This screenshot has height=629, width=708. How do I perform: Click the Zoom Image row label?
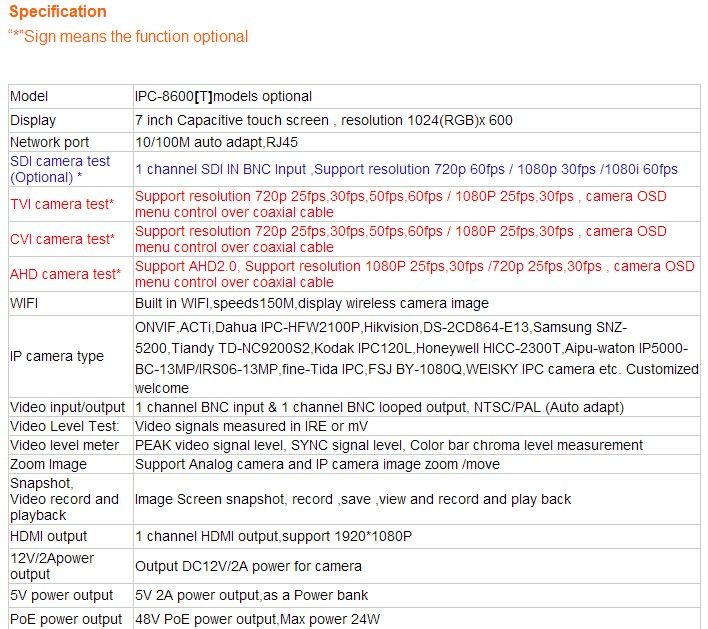pyautogui.click(x=48, y=464)
